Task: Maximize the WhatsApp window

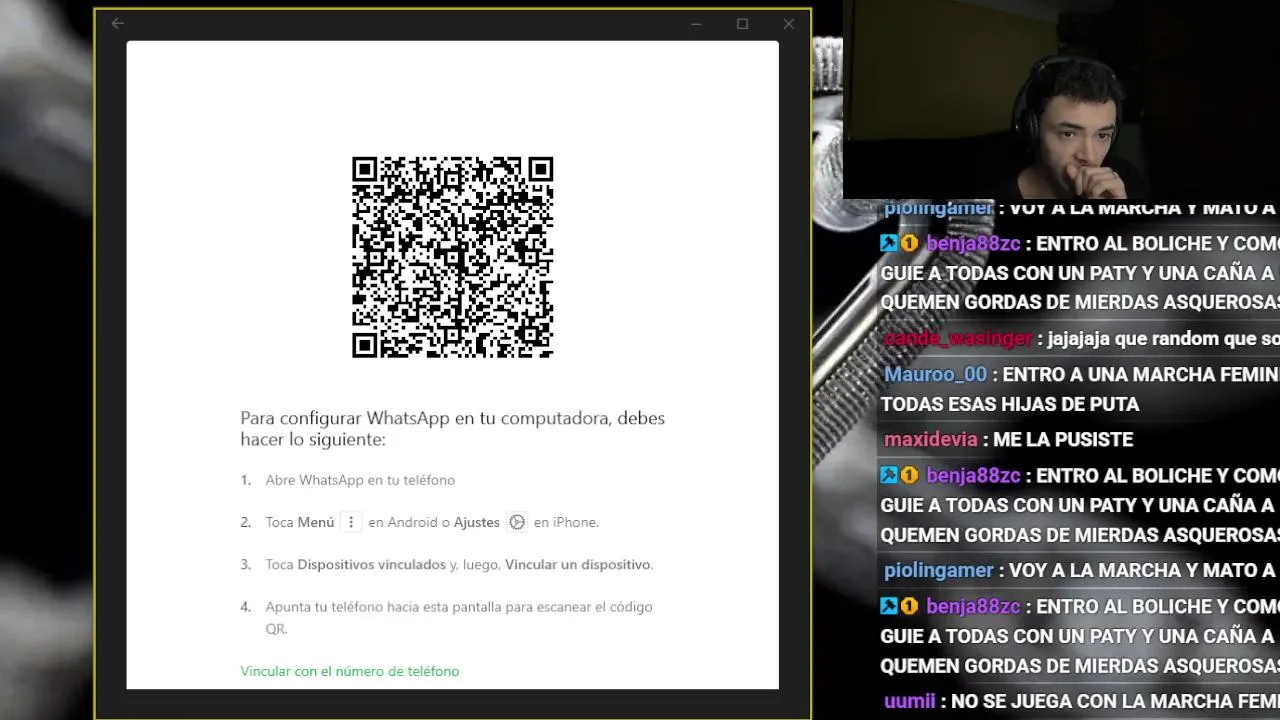Action: pos(742,24)
